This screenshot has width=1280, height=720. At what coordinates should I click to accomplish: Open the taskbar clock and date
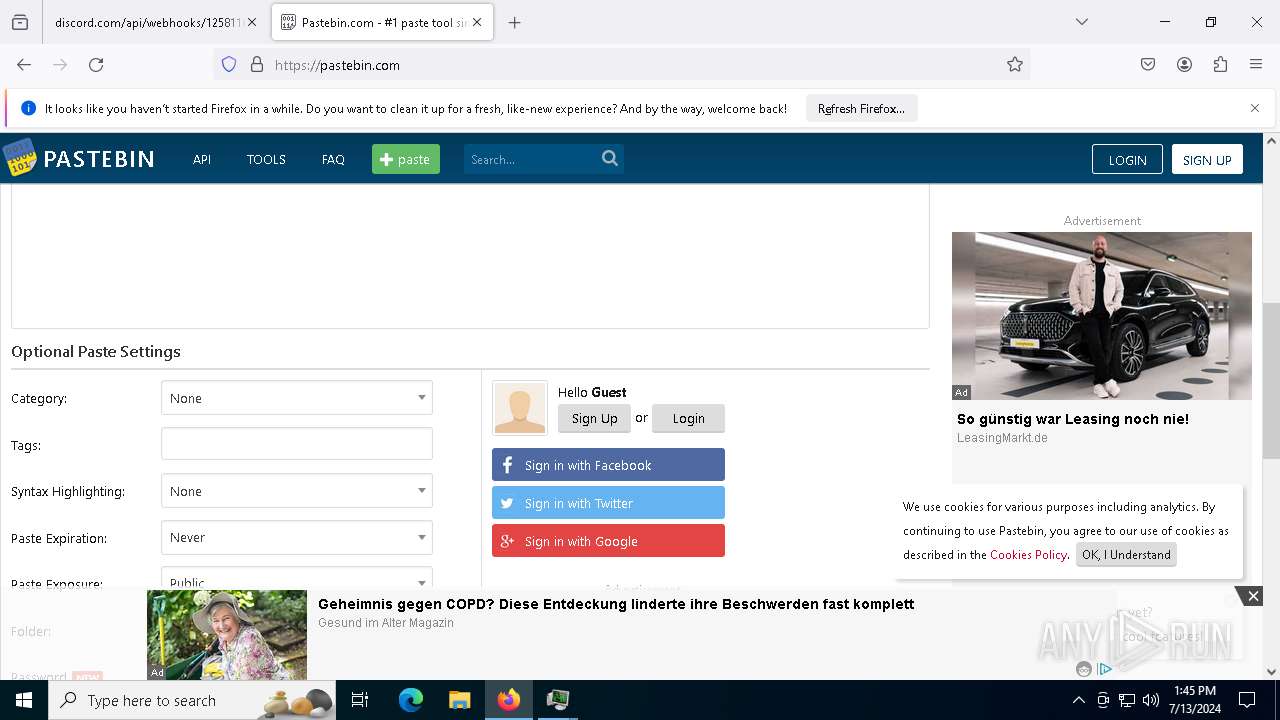[1195, 700]
